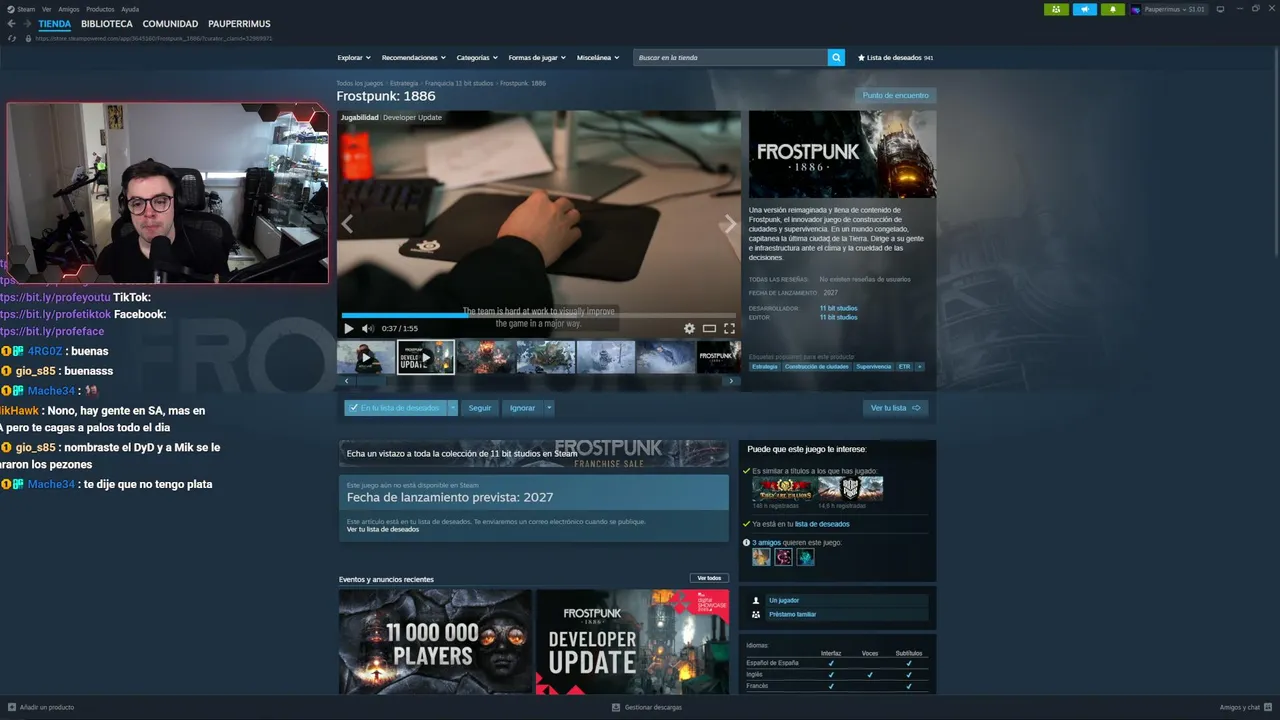1280x720 pixels.
Task: Open the COMUNIDAD tab
Action: click(x=170, y=24)
